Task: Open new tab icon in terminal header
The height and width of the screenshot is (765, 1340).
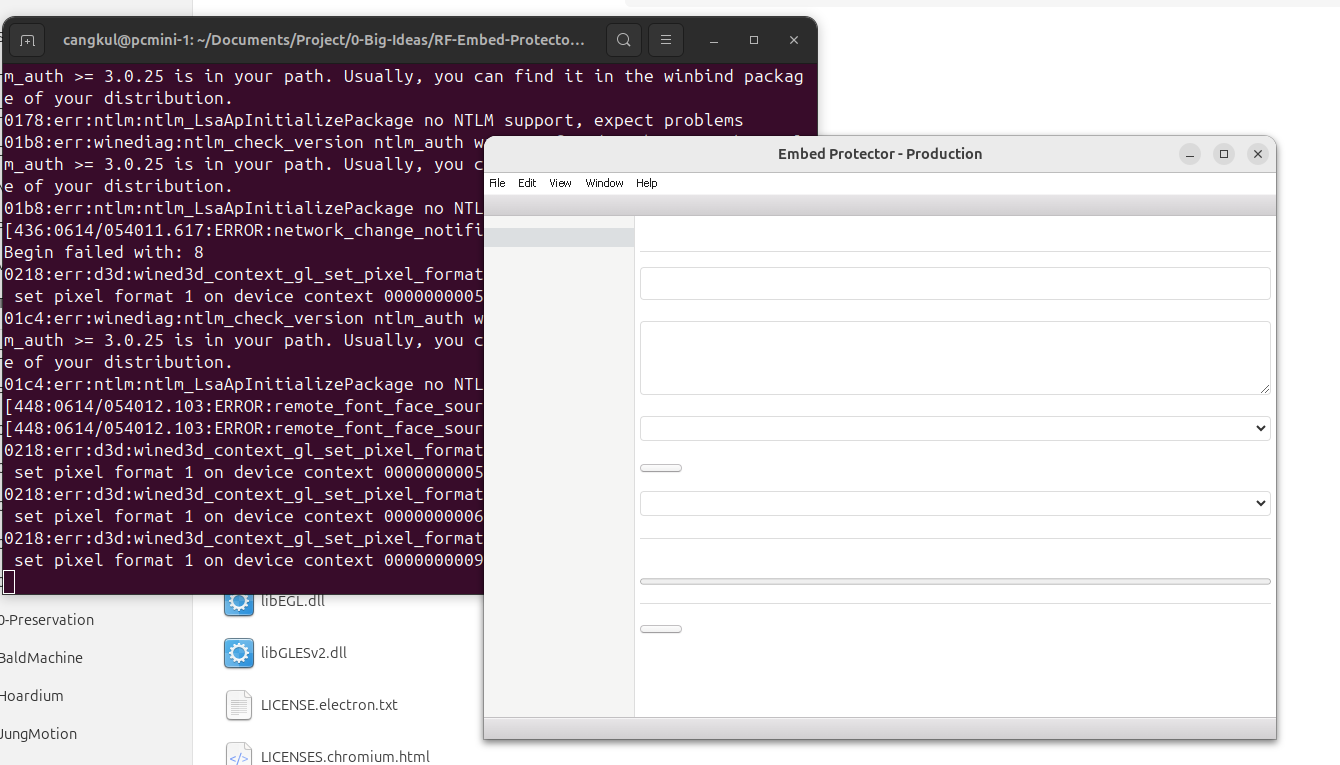Action: click(x=27, y=40)
